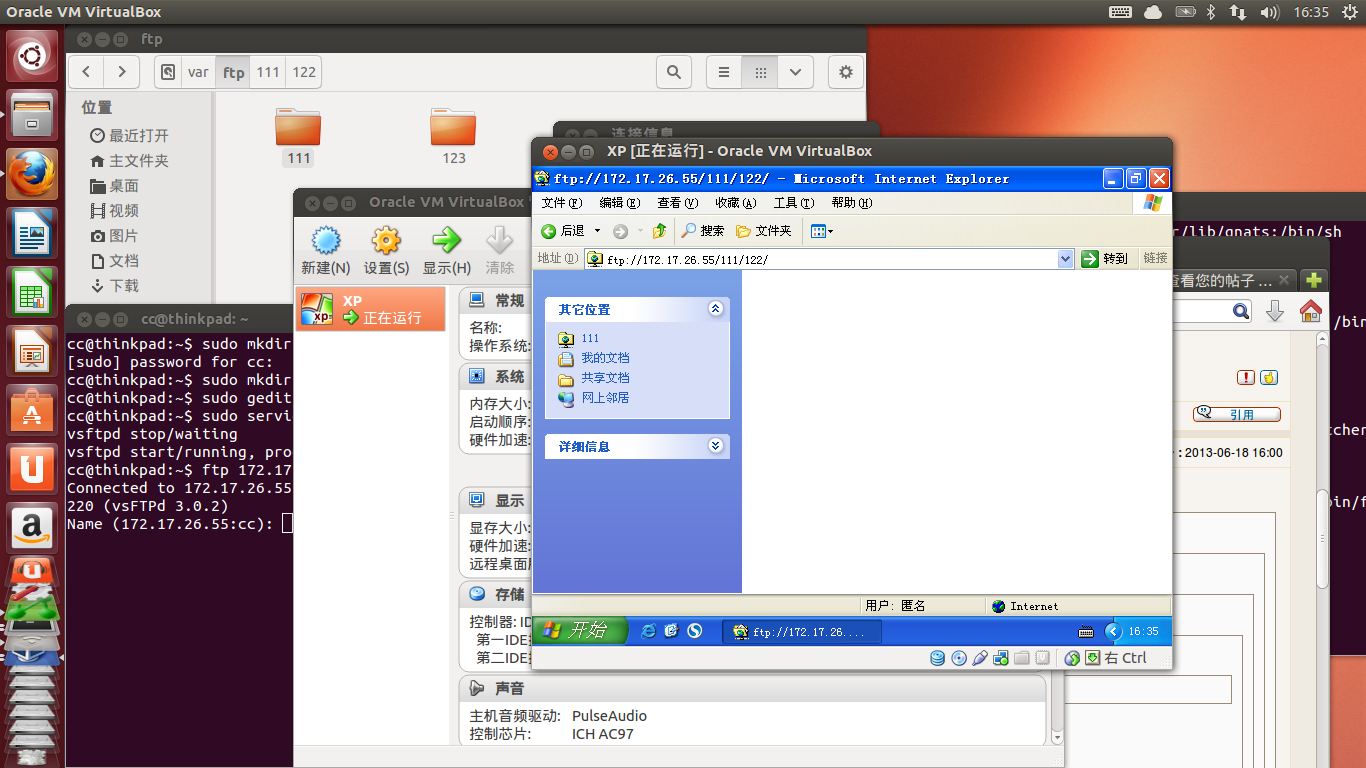Click the var path button in file manager
Viewport: 1366px width, 768px height.
pyautogui.click(x=198, y=72)
